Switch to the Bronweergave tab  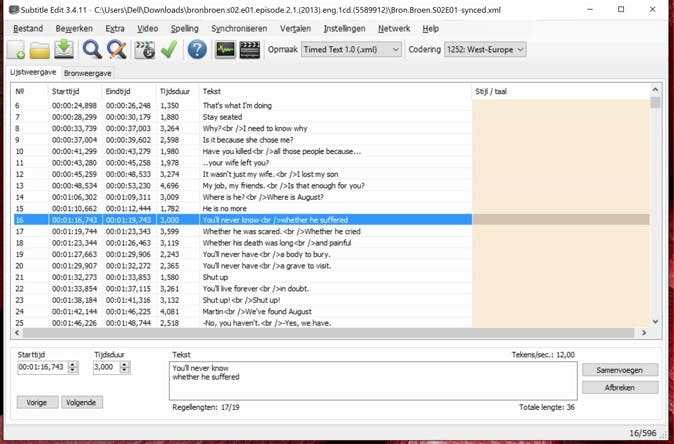tap(88, 73)
